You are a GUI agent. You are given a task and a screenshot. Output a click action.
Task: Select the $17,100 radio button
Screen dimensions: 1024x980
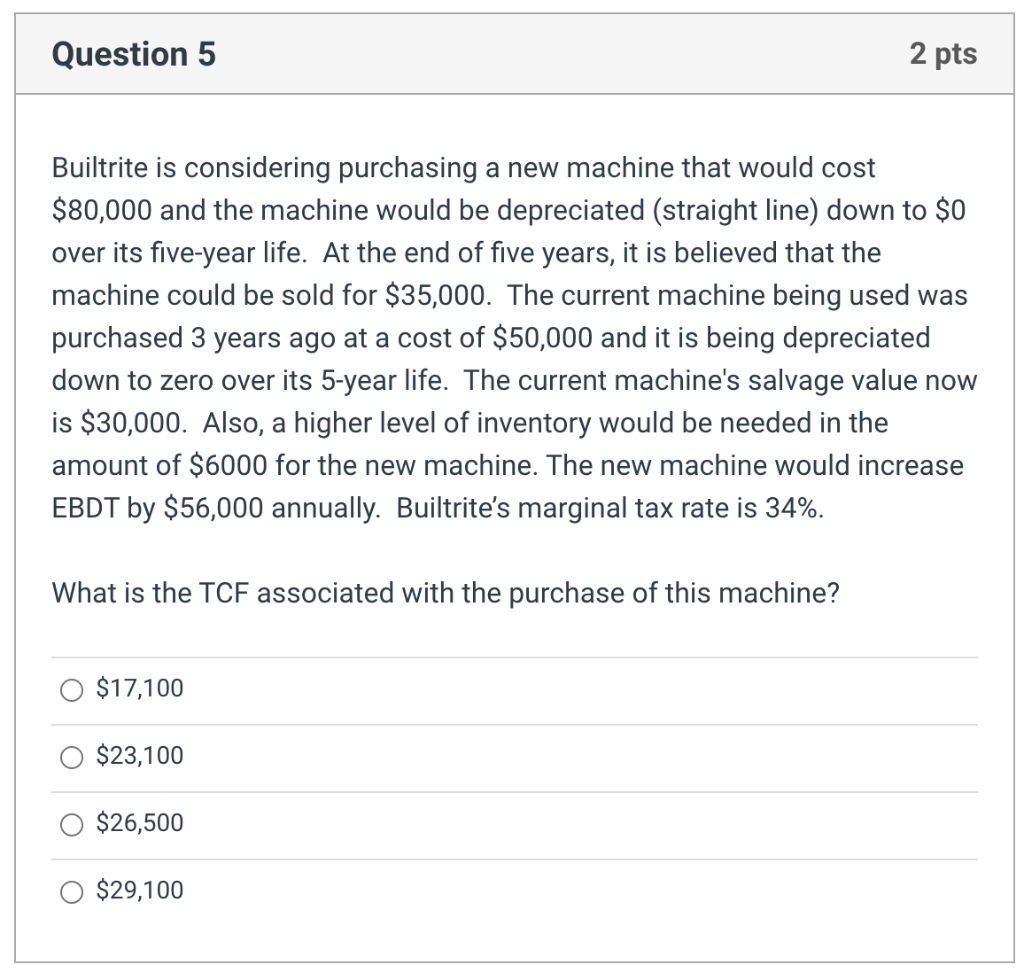(x=71, y=688)
